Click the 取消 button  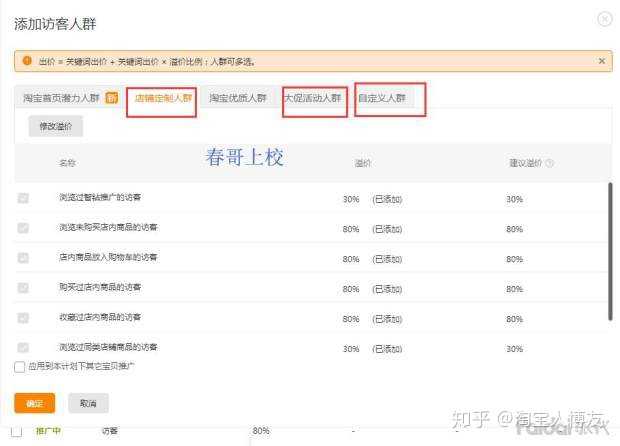88,403
